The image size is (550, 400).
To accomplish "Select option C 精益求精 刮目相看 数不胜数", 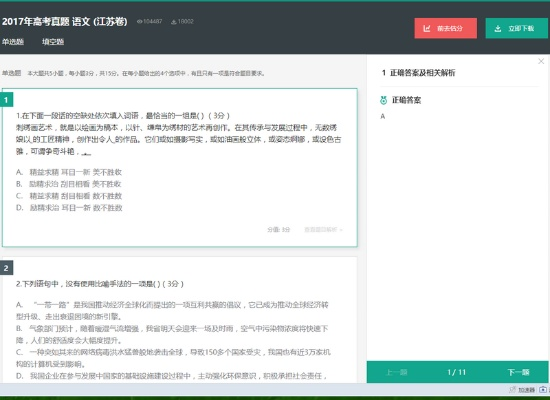I will click(x=69, y=196).
